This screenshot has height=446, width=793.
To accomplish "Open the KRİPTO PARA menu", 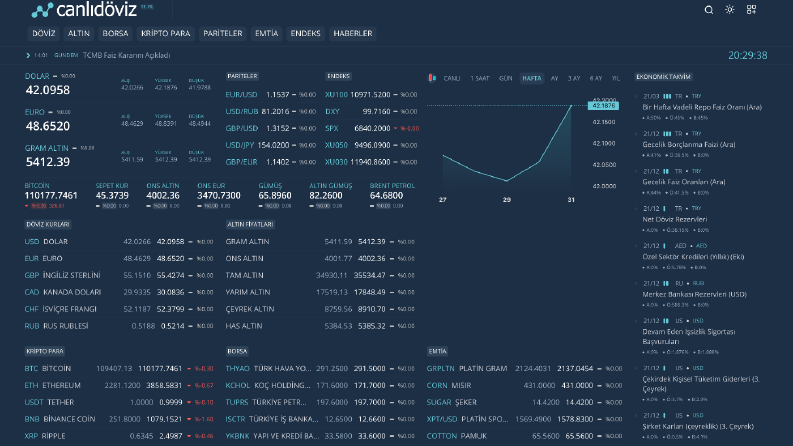I will (165, 33).
